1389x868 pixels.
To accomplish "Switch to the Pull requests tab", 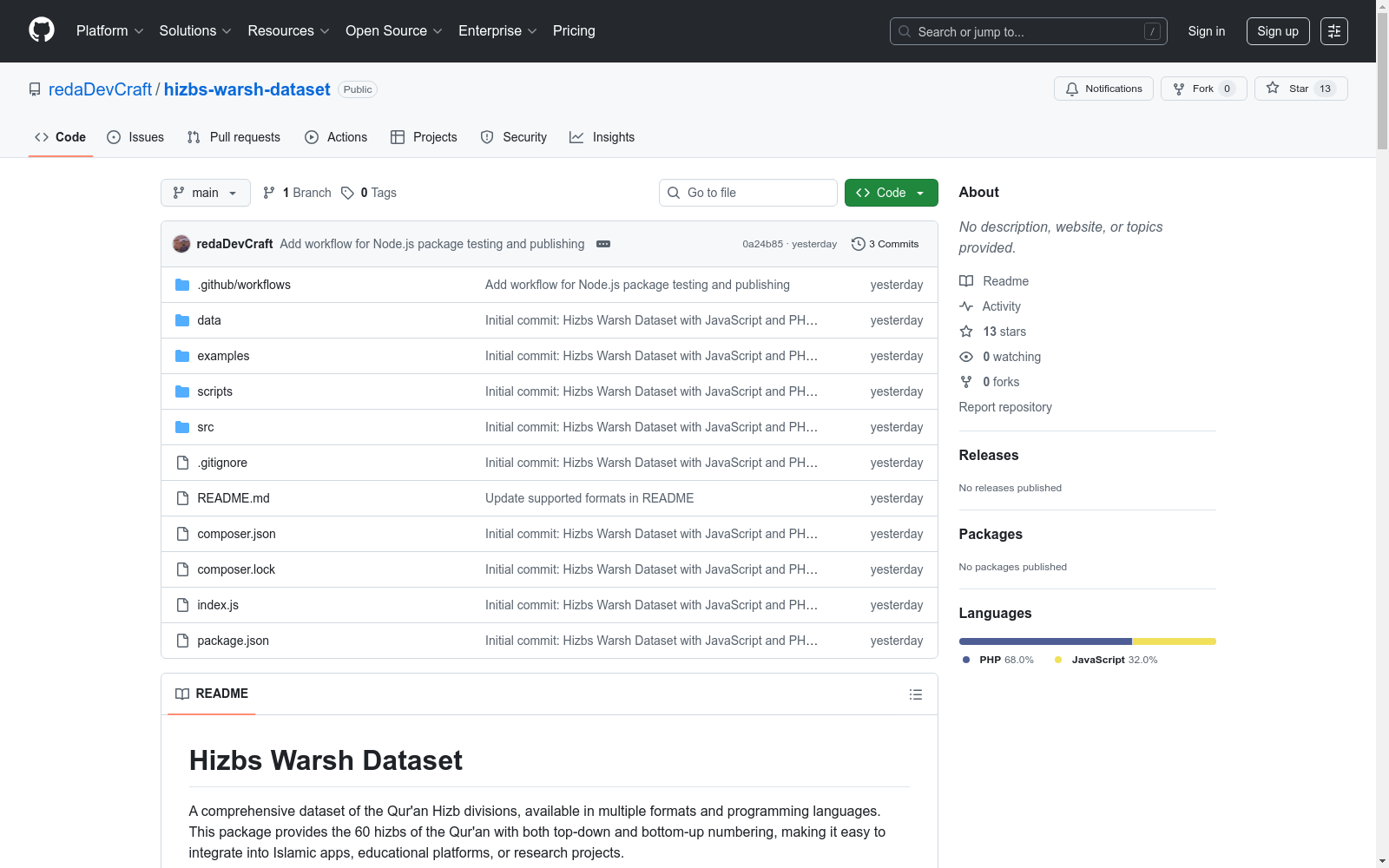I will point(234,137).
